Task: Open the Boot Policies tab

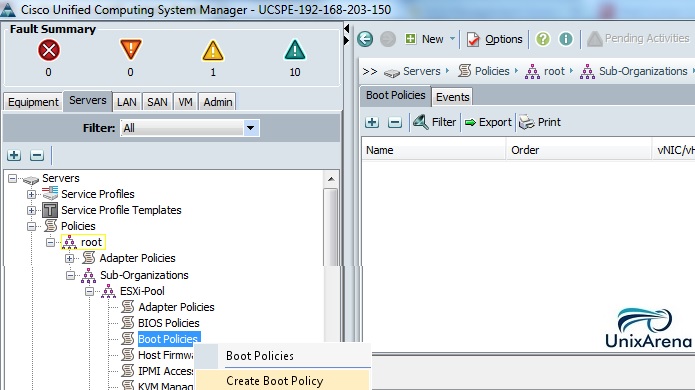Action: click(x=395, y=95)
